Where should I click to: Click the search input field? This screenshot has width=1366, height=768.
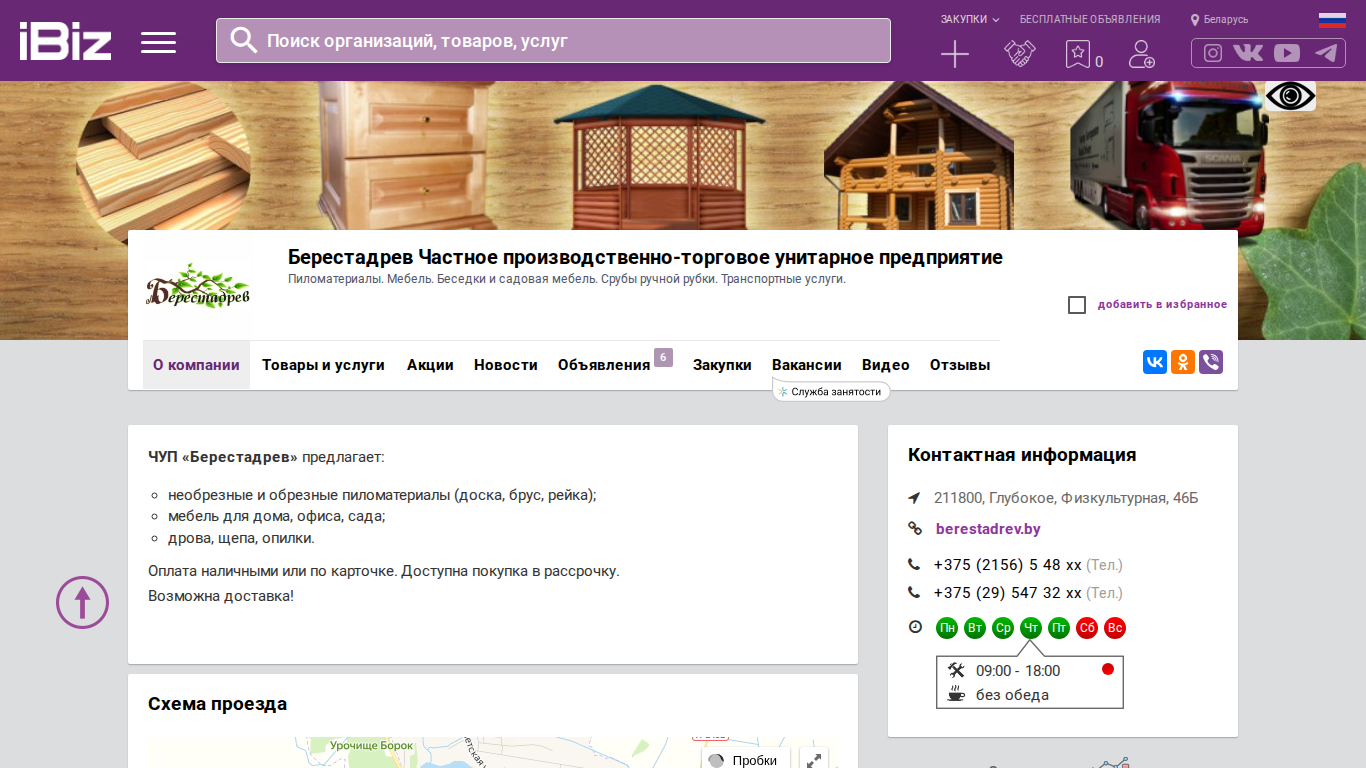[x=553, y=41]
